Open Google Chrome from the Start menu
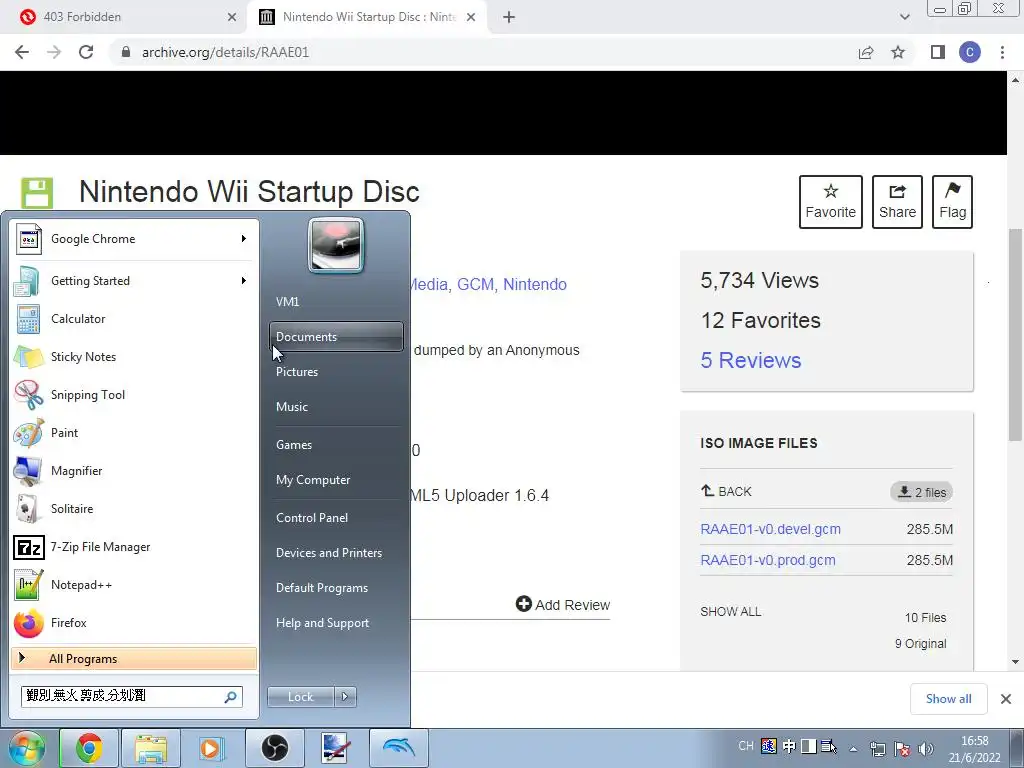Screen dimensions: 1024x768 pos(134,239)
